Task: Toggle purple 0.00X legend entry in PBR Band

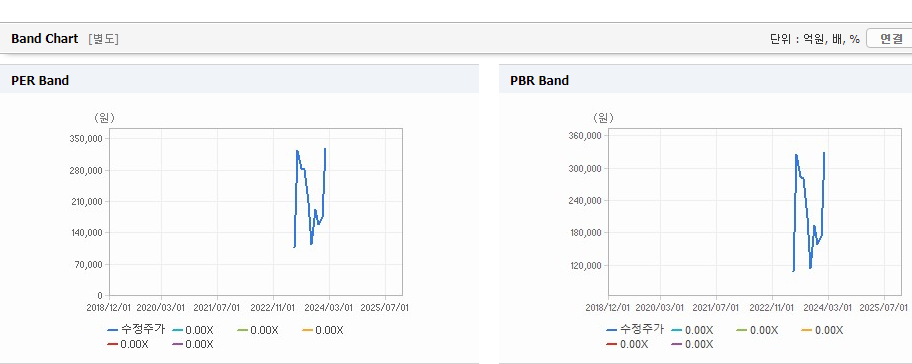Action: tap(692, 344)
